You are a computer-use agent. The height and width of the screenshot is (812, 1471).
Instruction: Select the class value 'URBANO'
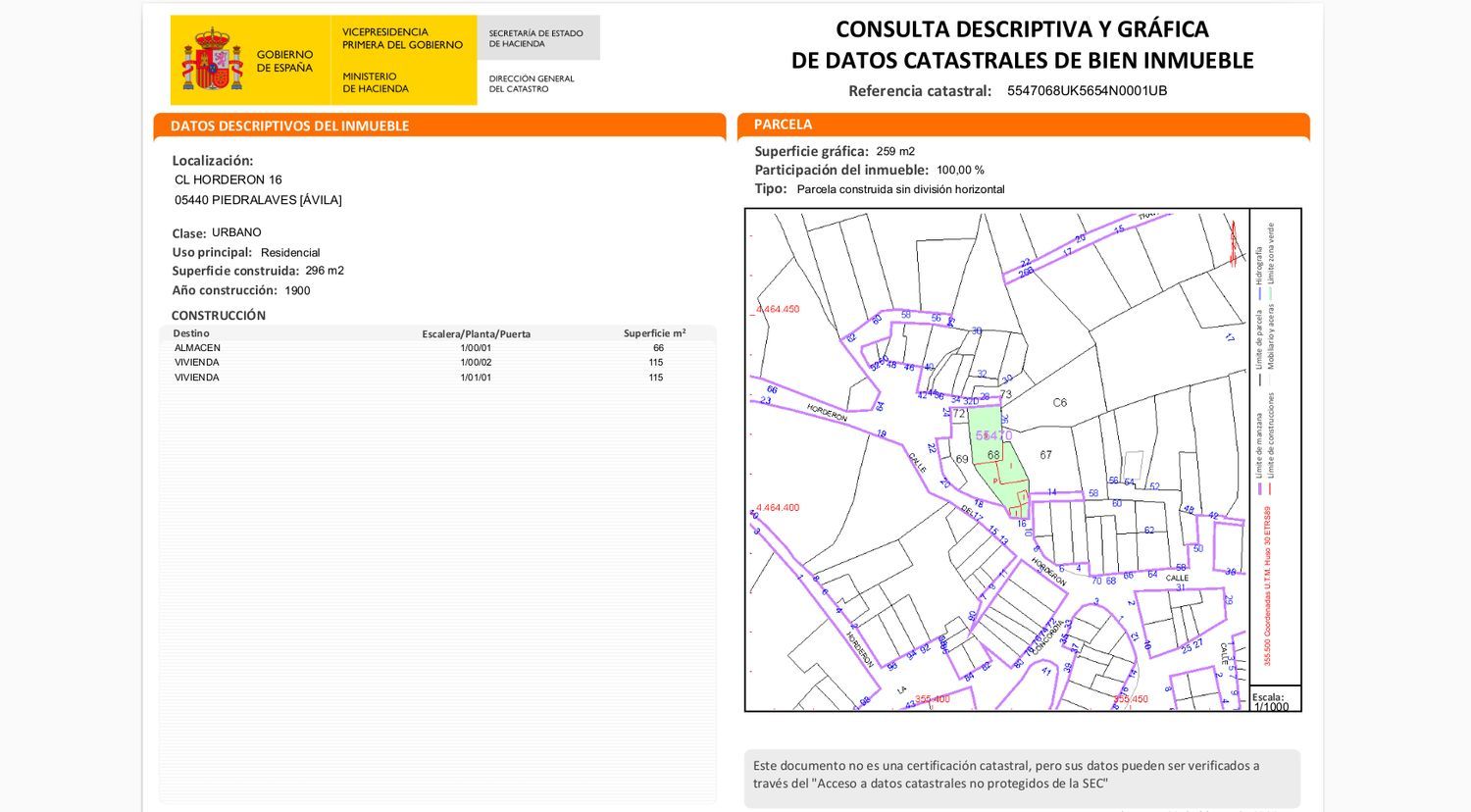pyautogui.click(x=236, y=232)
